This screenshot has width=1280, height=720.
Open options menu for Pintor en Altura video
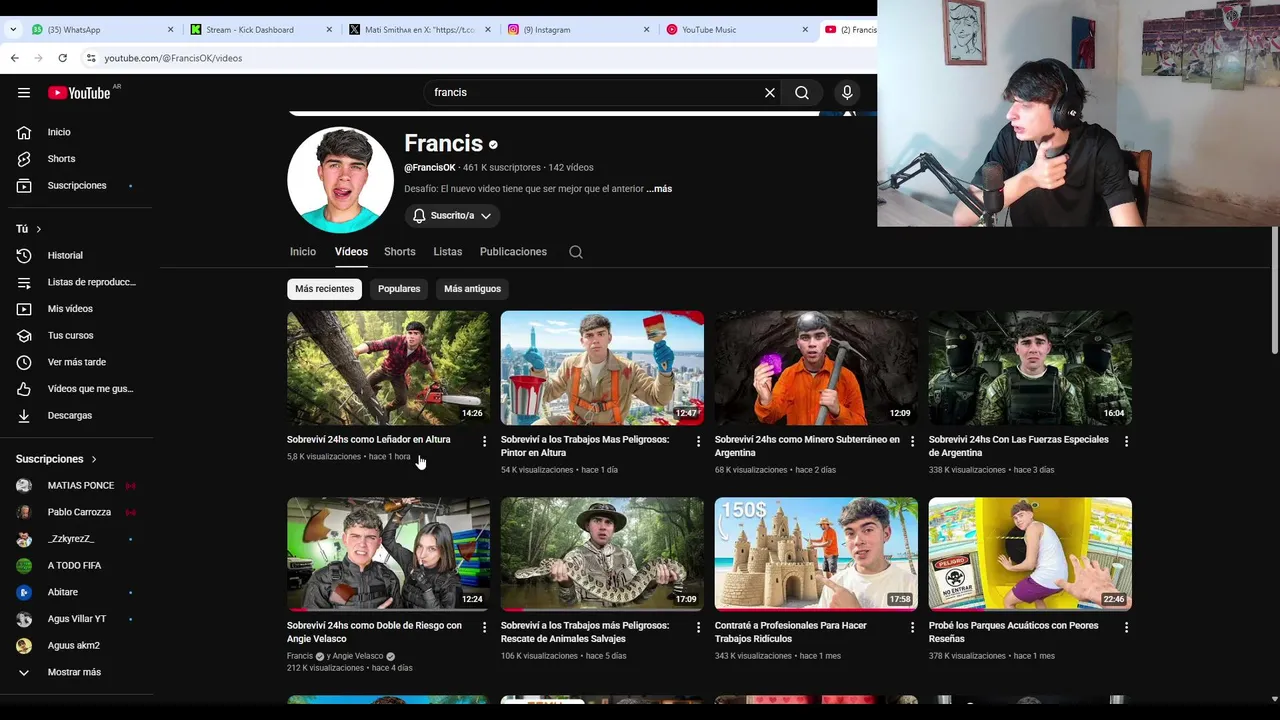coord(699,441)
